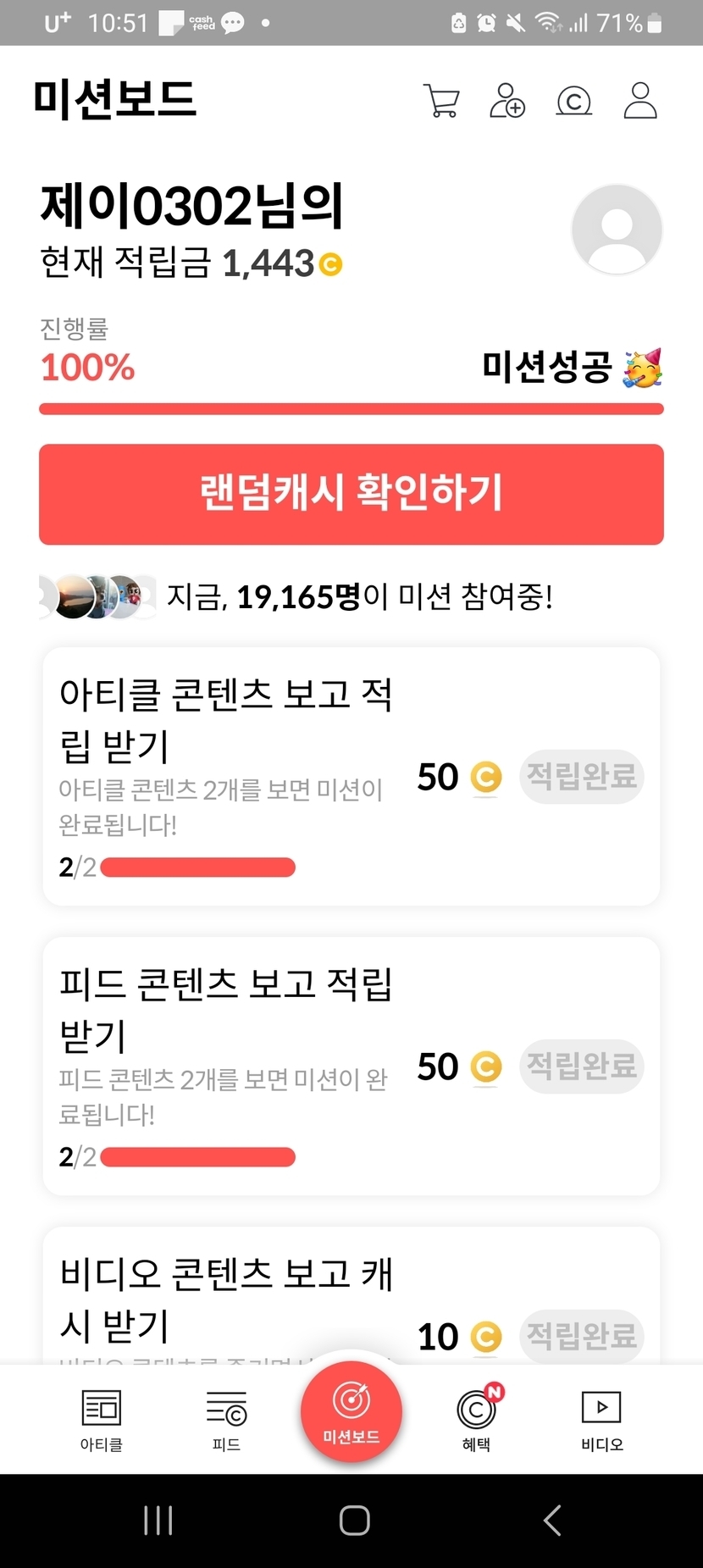Viewport: 703px width, 1568px height.
Task: Tap 적립완료 button for 비디오 콘텐츠 mission
Action: [581, 1336]
